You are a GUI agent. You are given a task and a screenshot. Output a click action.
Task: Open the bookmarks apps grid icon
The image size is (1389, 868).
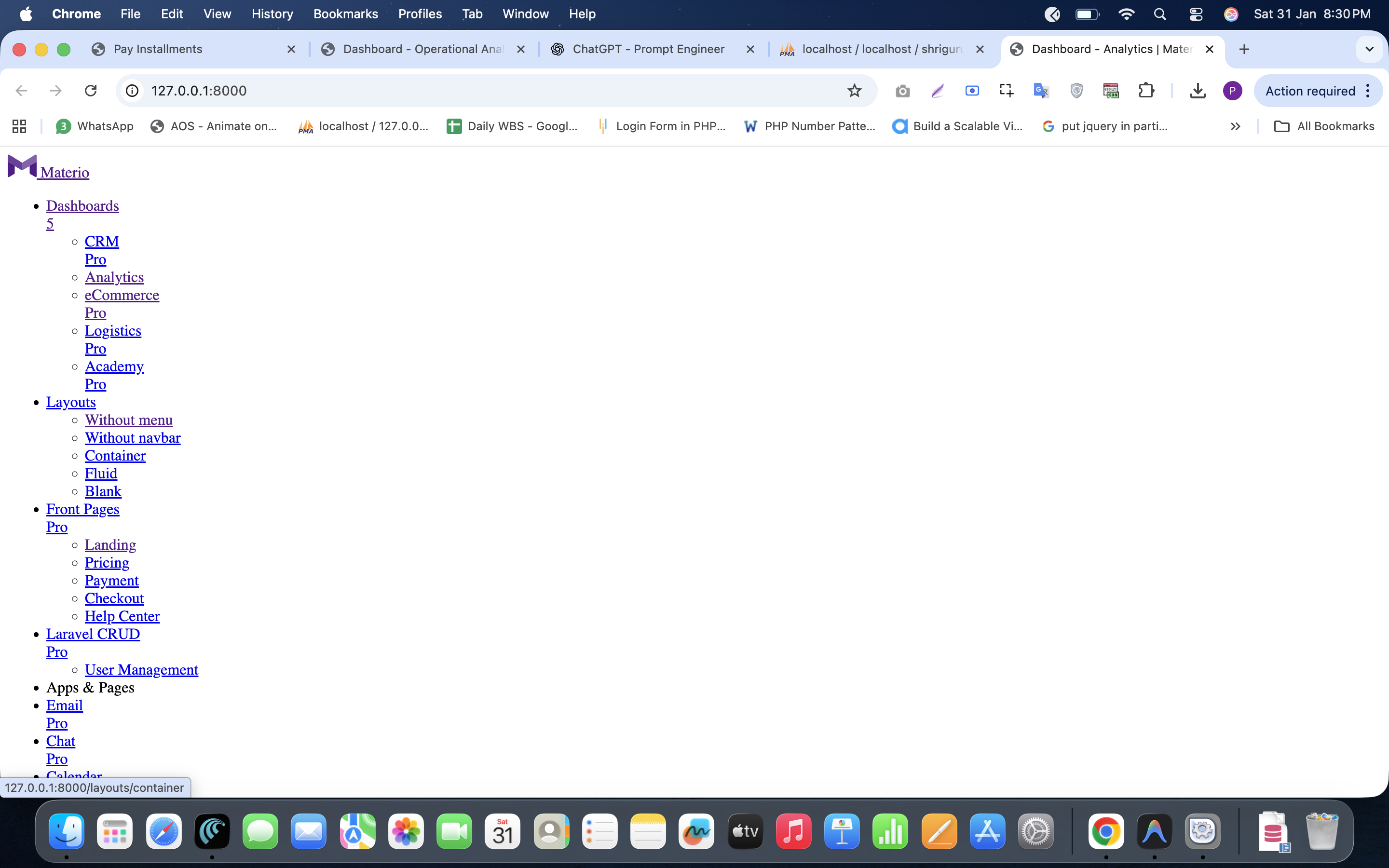(x=19, y=126)
